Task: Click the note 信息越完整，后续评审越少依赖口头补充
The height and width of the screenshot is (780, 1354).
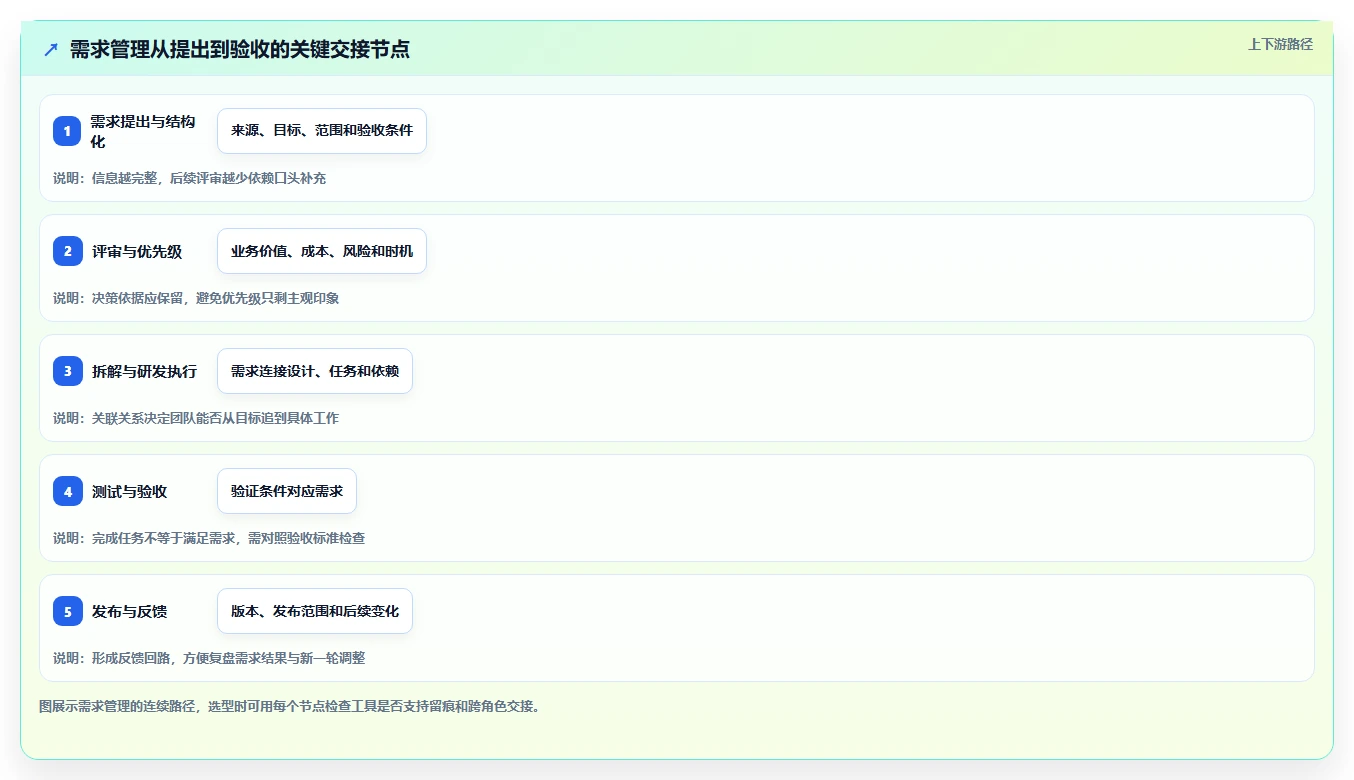Action: click(x=209, y=178)
